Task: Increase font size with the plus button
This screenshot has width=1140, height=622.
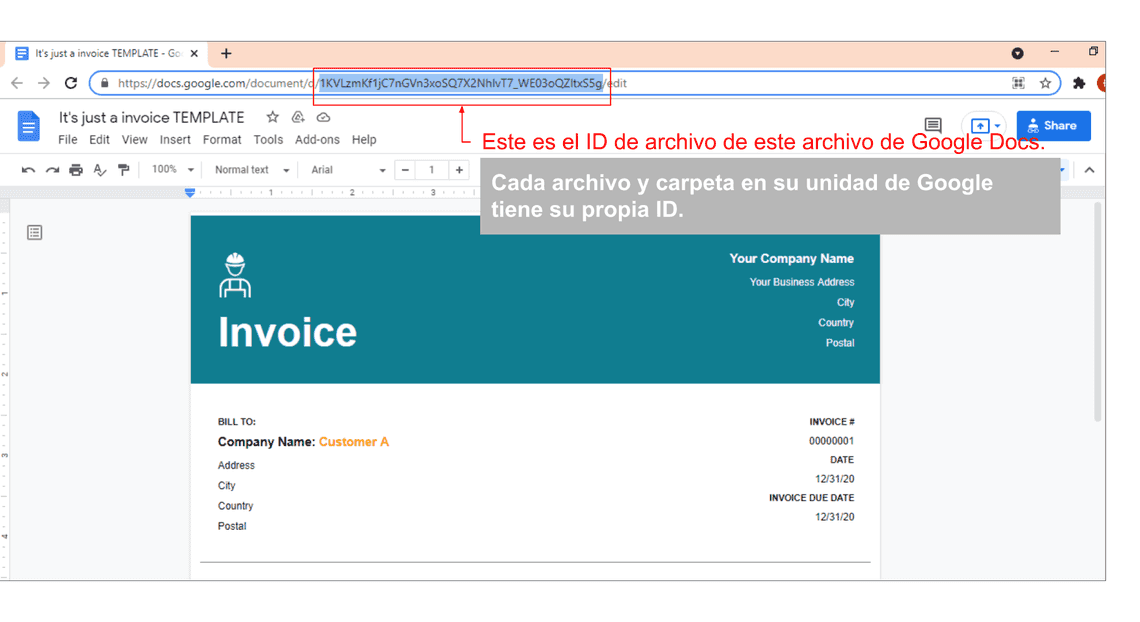Action: pyautogui.click(x=459, y=170)
